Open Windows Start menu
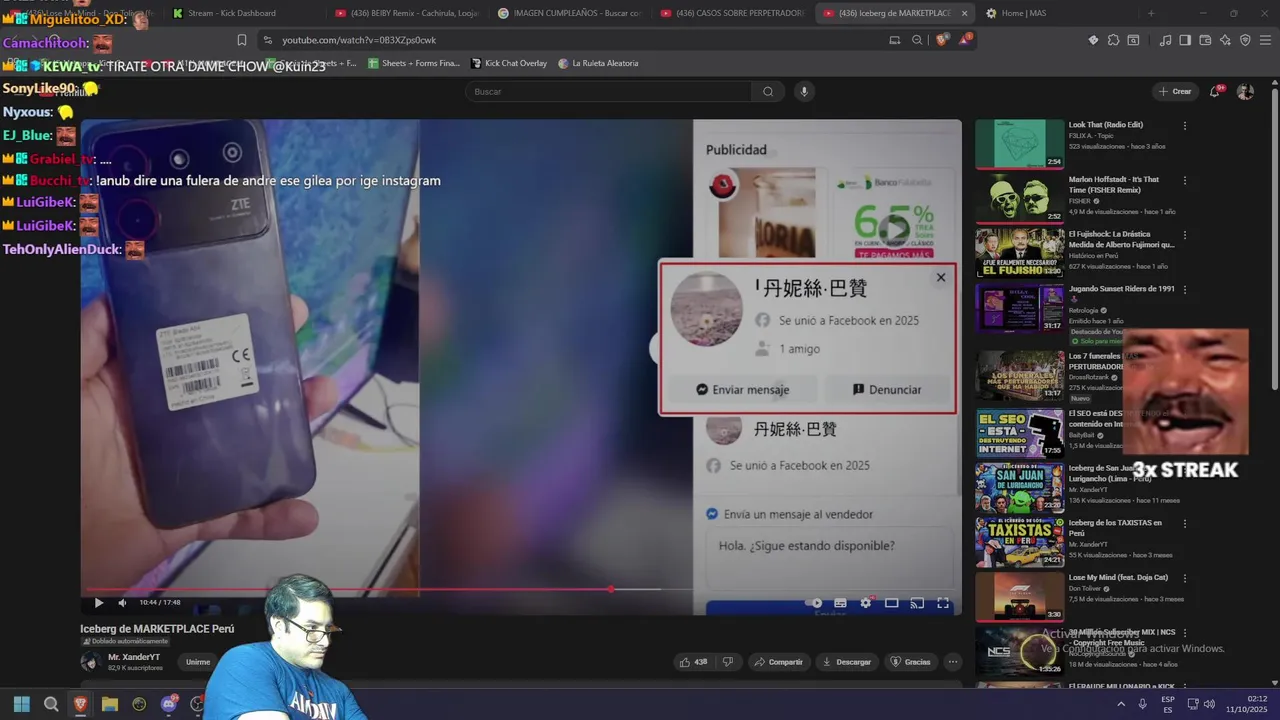This screenshot has width=1280, height=720. pos(22,704)
